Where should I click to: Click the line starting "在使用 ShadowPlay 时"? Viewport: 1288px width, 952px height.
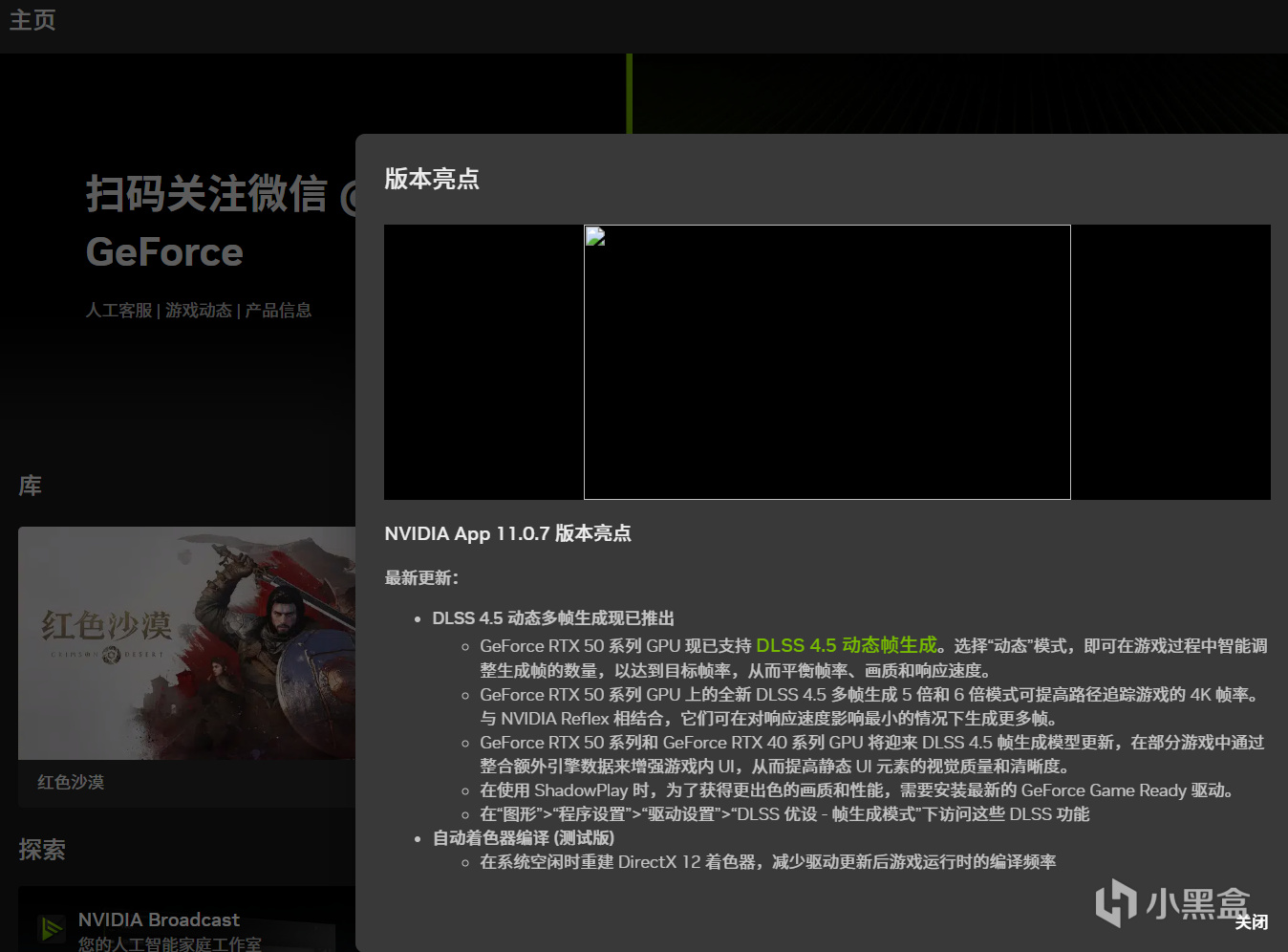(860, 790)
